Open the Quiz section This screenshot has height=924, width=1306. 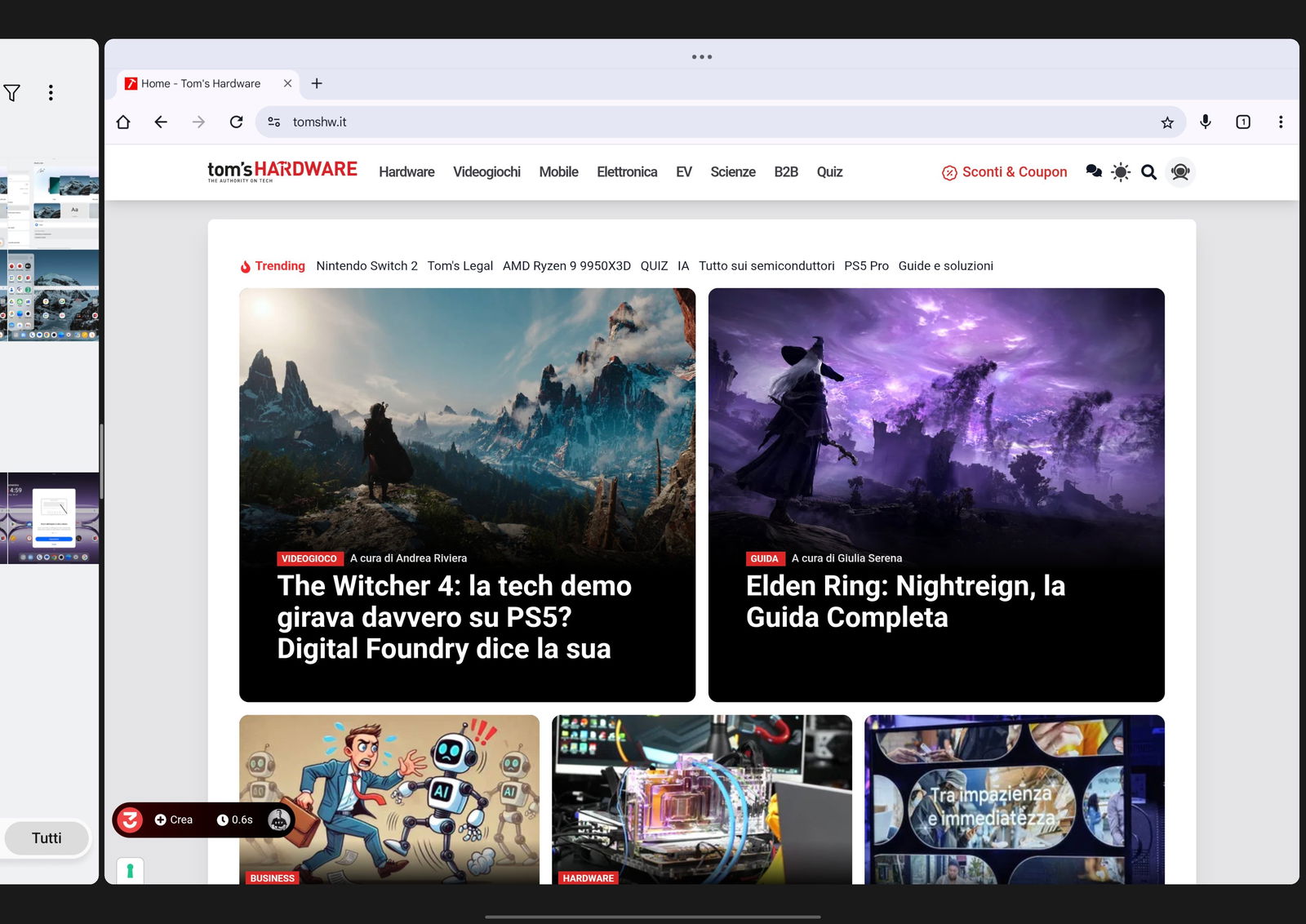click(x=829, y=171)
